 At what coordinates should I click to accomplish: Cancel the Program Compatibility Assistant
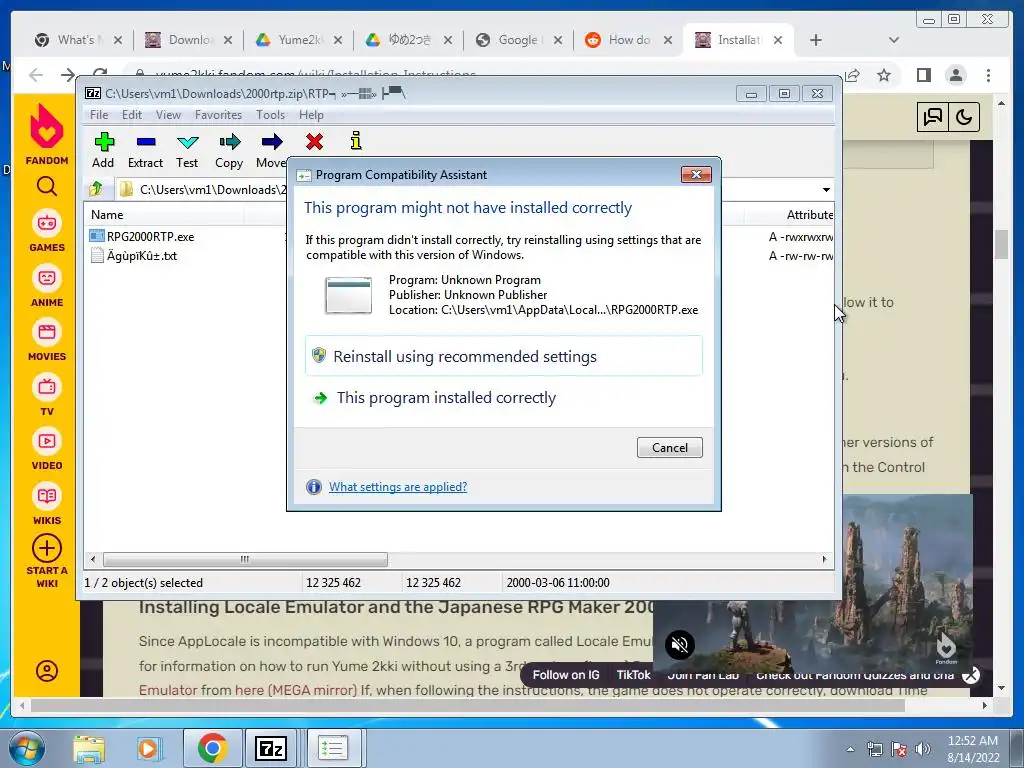pos(669,447)
